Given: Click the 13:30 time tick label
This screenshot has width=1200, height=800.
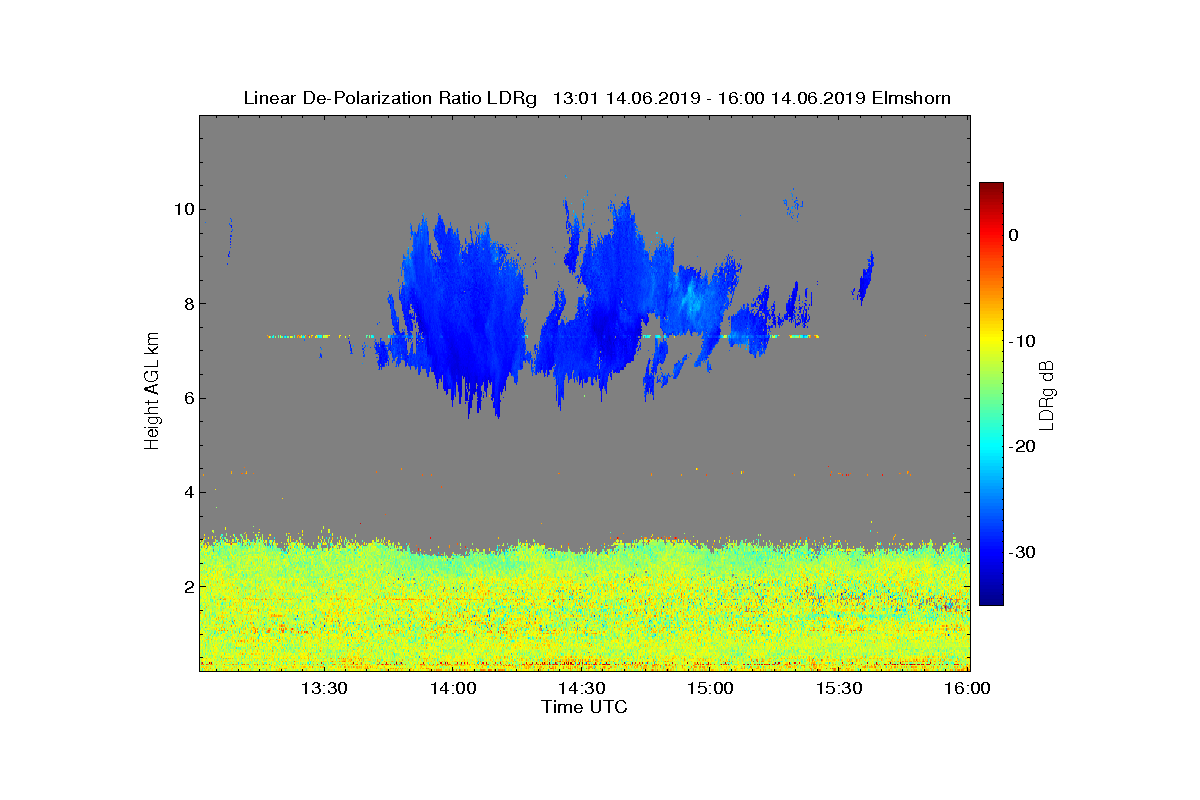Looking at the screenshot, I should 324,688.
